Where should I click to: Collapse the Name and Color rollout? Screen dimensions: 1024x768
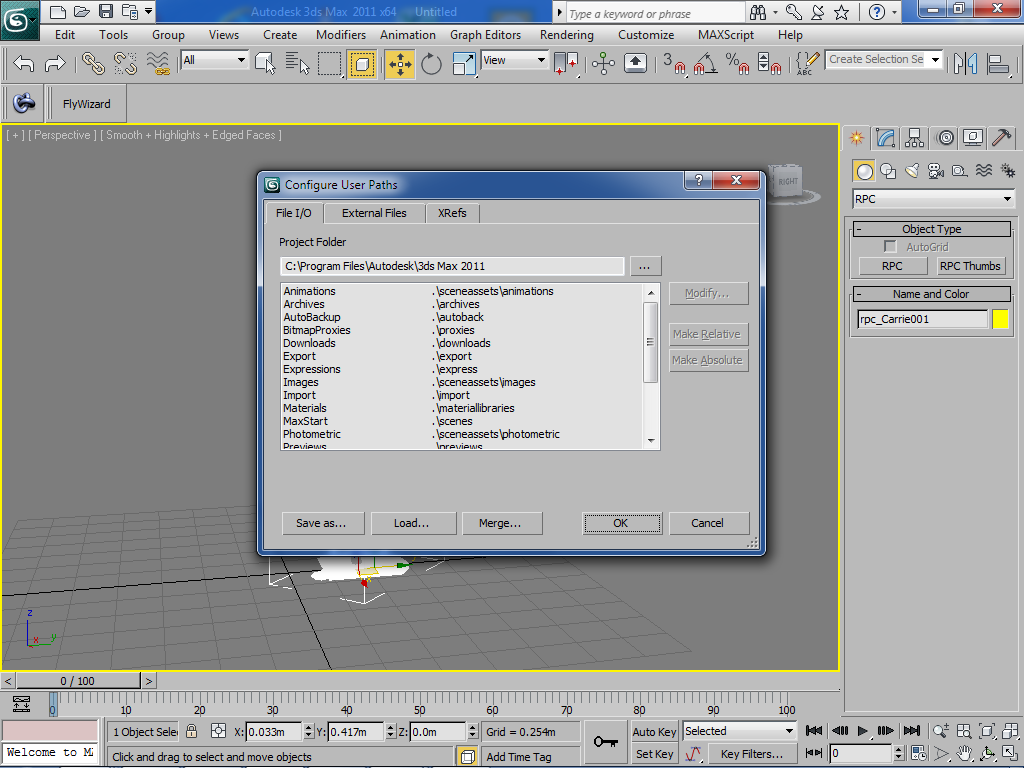931,294
